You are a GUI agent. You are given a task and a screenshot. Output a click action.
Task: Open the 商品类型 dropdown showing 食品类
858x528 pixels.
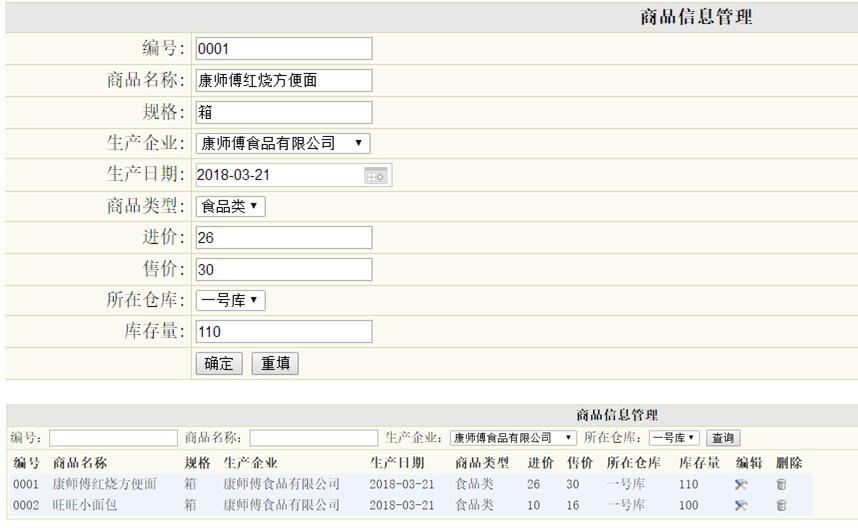point(230,206)
